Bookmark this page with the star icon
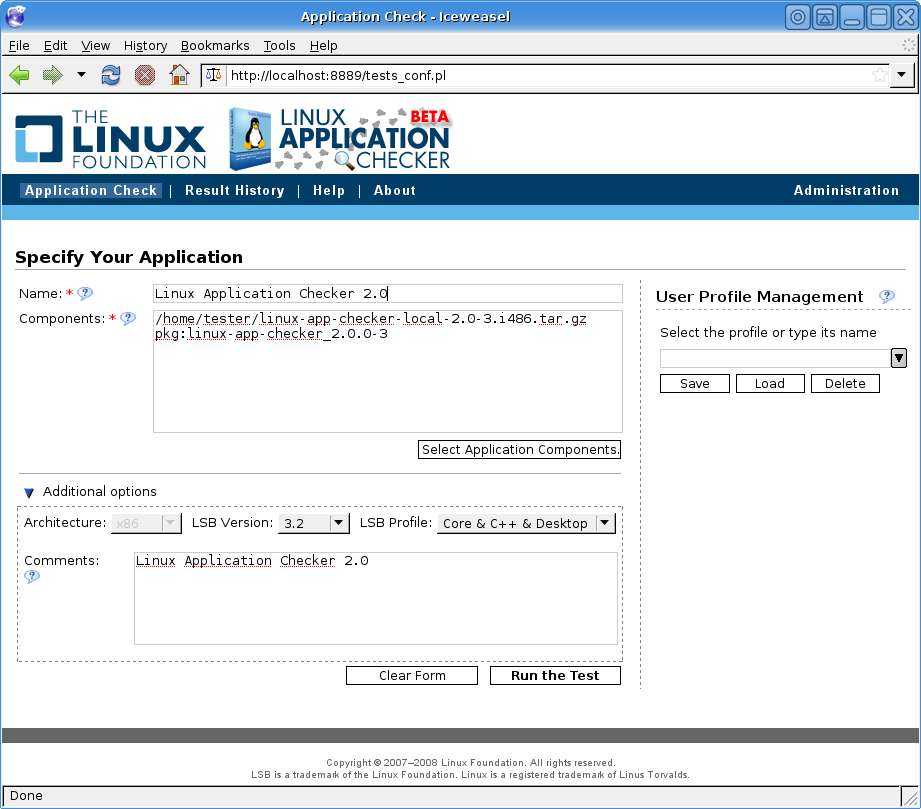This screenshot has width=921, height=809. 879,75
